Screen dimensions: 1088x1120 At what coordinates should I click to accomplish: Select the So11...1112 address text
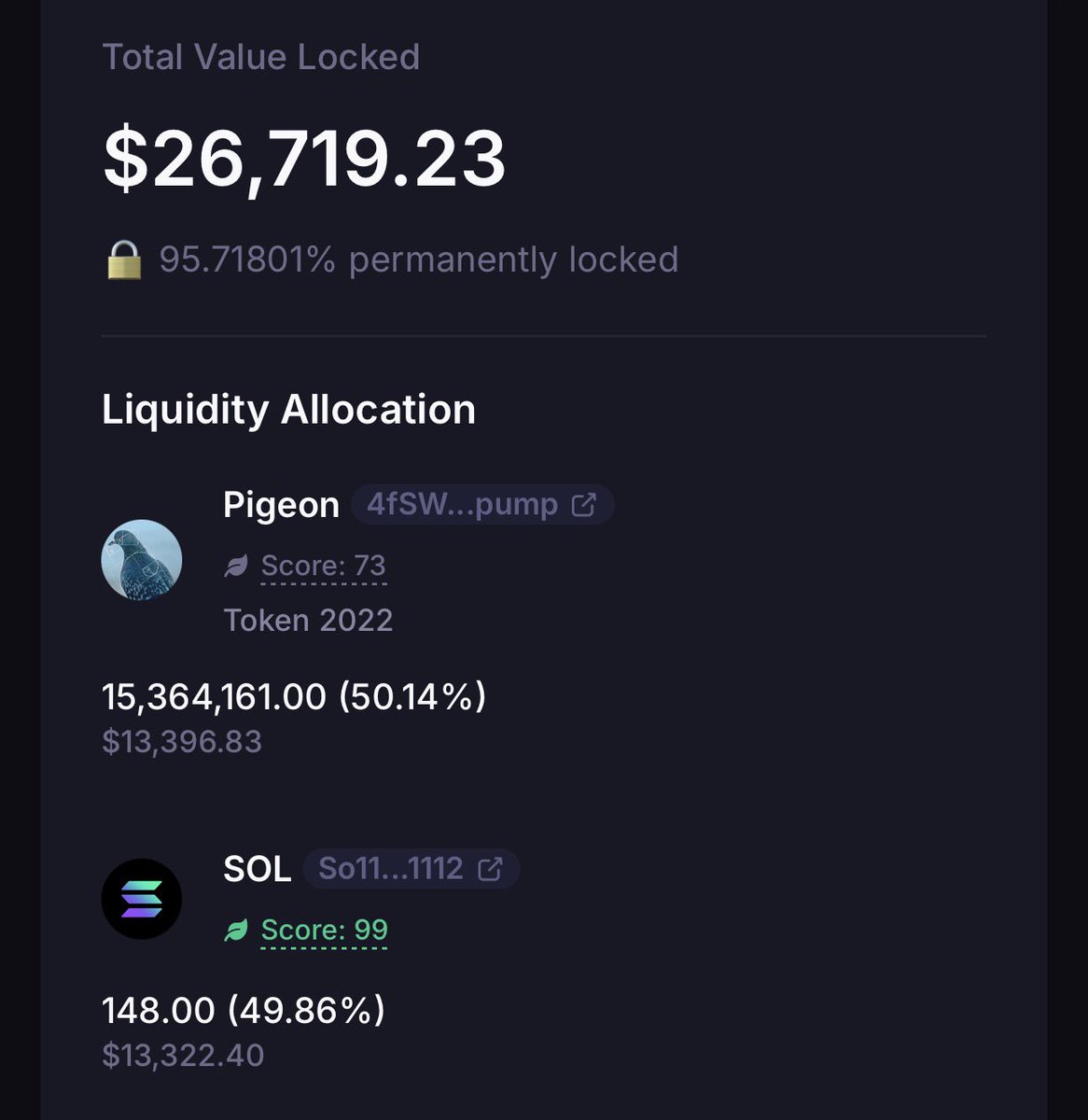[391, 869]
